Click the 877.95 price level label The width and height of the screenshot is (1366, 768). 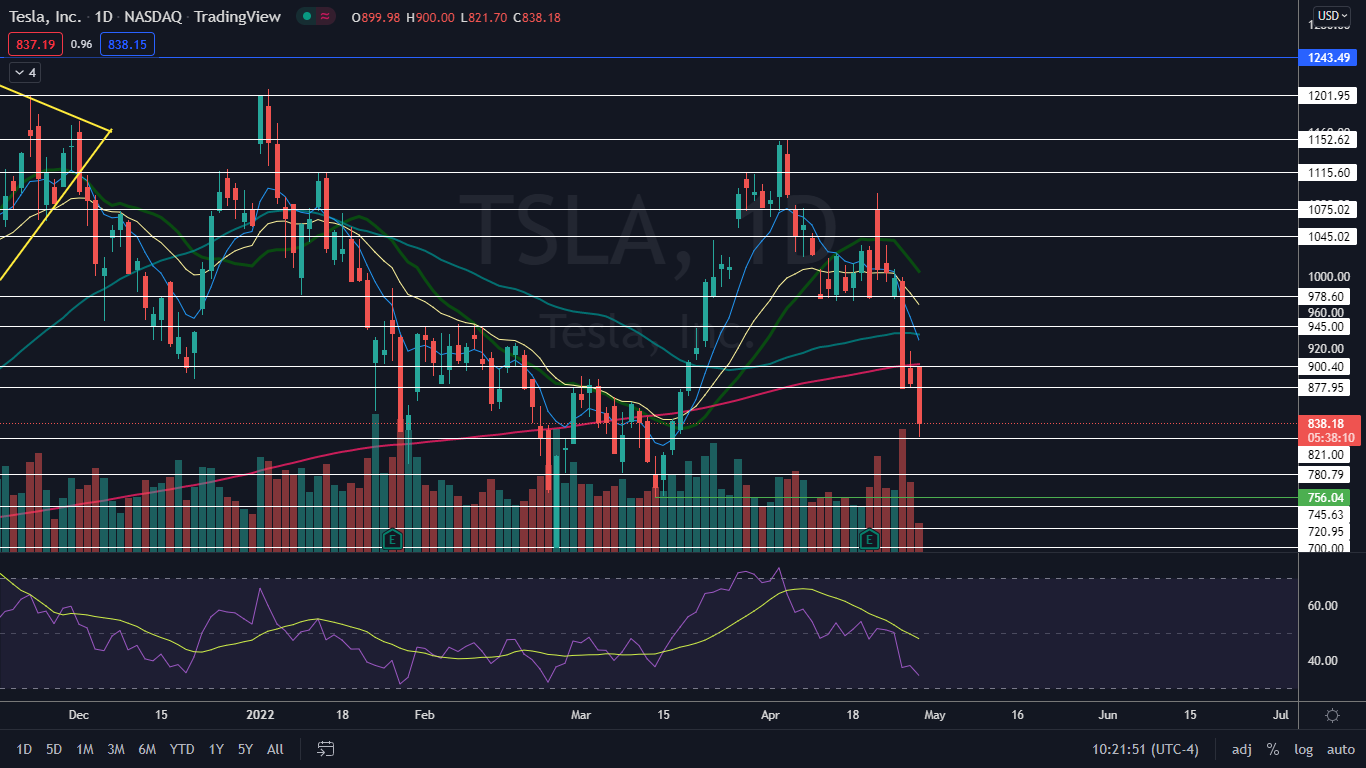coord(1326,388)
